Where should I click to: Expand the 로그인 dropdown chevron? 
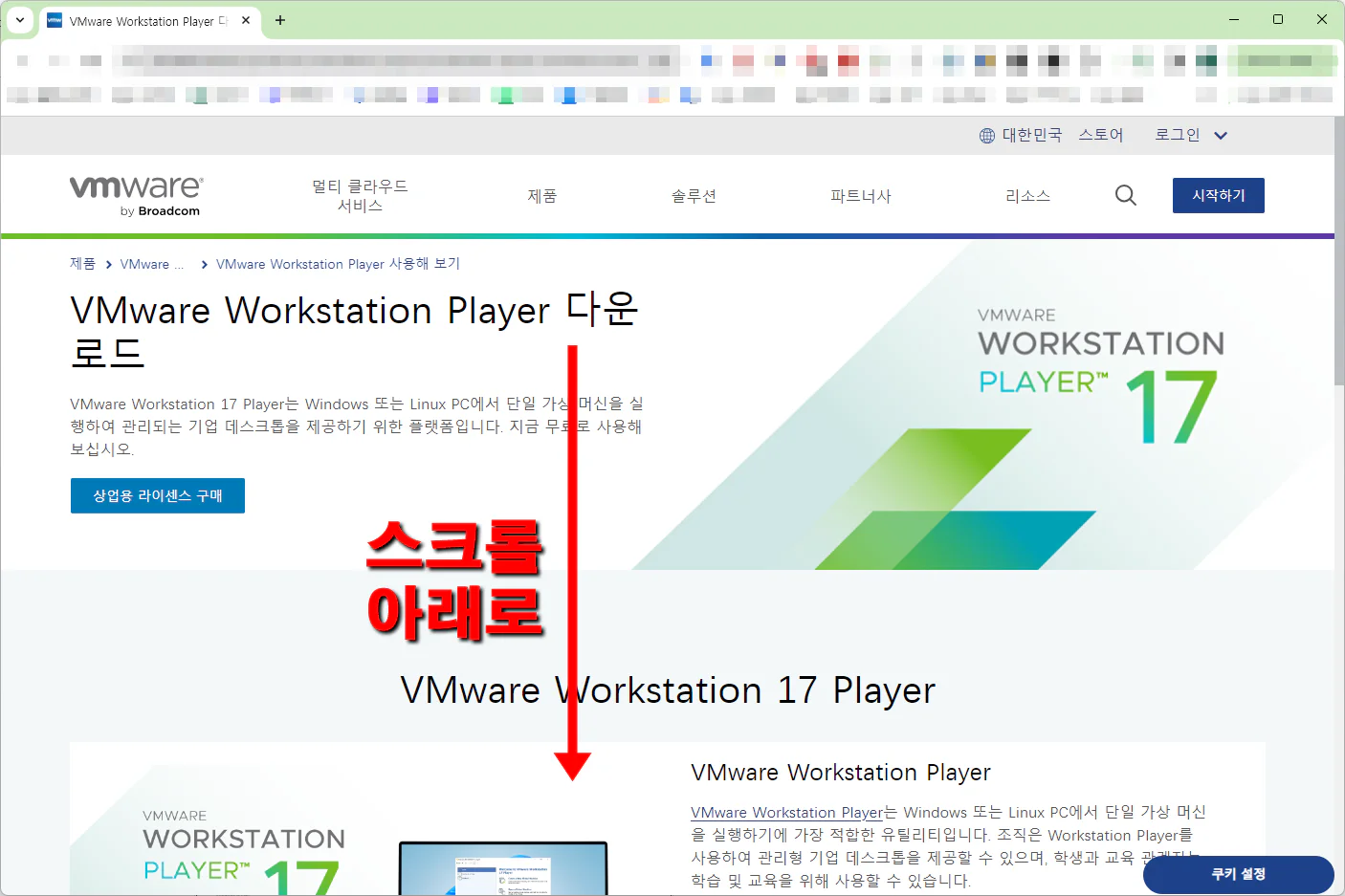pyautogui.click(x=1221, y=135)
